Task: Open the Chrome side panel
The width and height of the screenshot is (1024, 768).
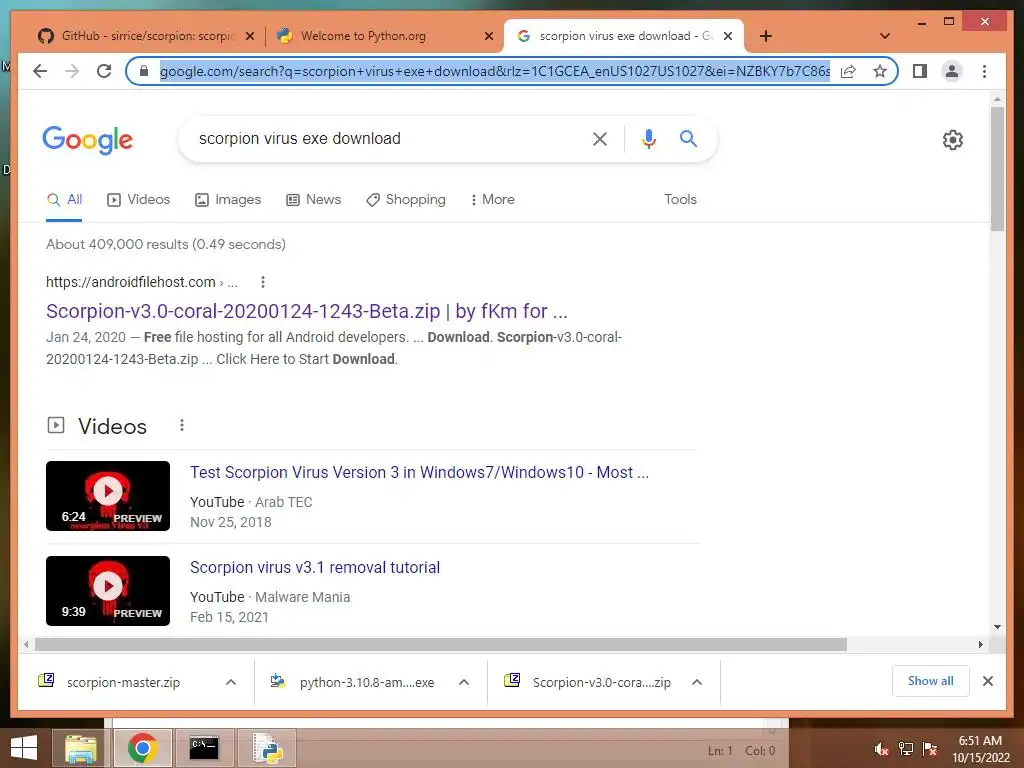Action: pos(920,71)
